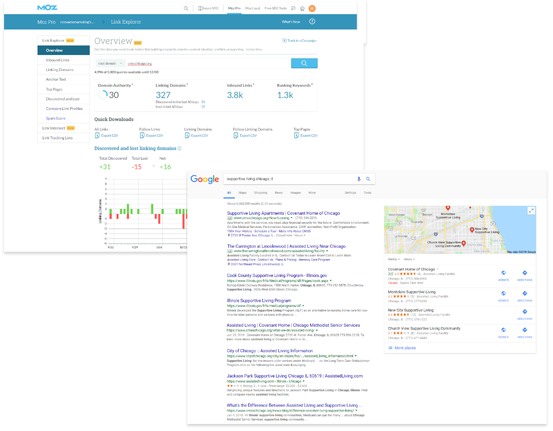
Task: Click Moz Pro breadcrumb in blue bar
Action: (x=47, y=22)
